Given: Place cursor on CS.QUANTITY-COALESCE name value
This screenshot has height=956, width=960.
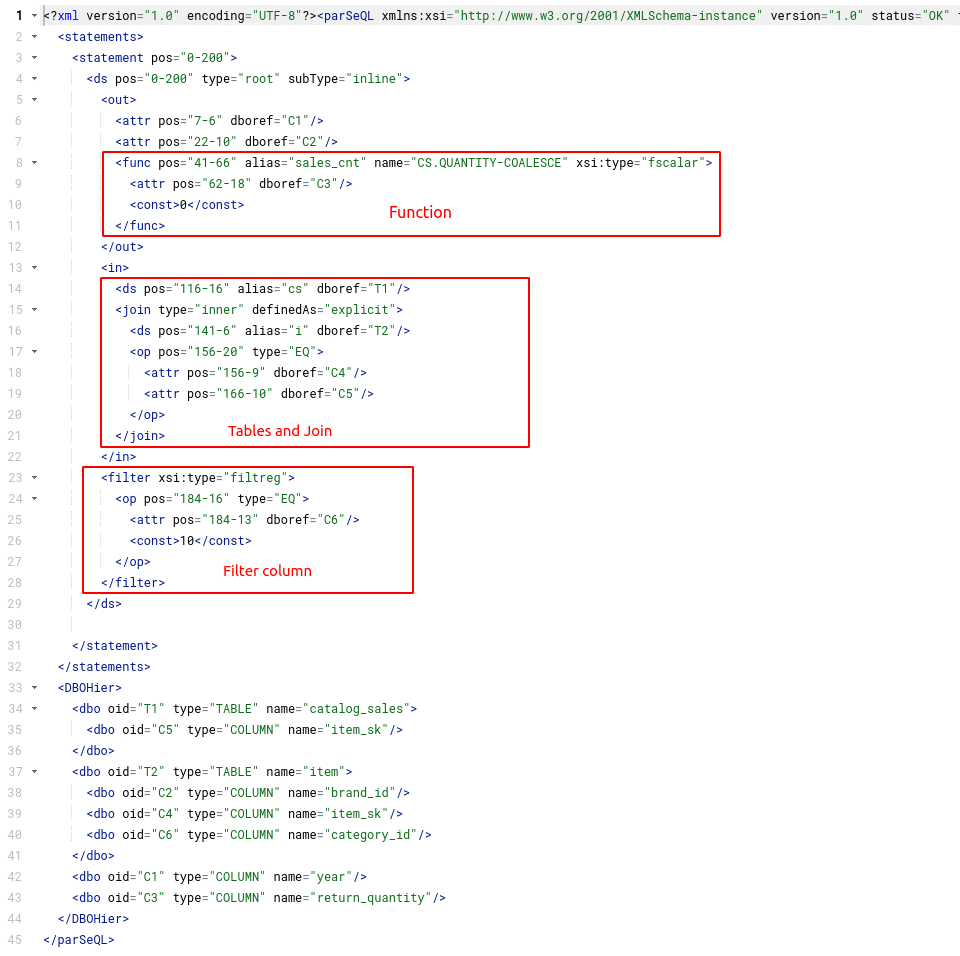Looking at the screenshot, I should [489, 163].
